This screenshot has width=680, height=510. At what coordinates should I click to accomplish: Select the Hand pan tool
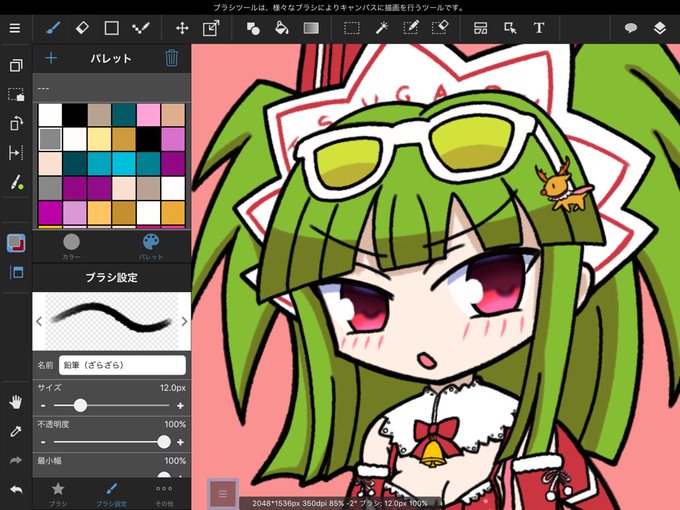click(16, 402)
